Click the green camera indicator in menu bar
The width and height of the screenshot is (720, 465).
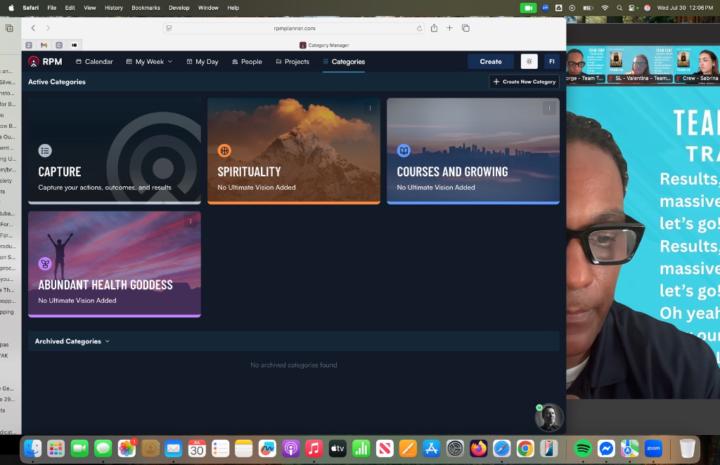pyautogui.click(x=528, y=8)
